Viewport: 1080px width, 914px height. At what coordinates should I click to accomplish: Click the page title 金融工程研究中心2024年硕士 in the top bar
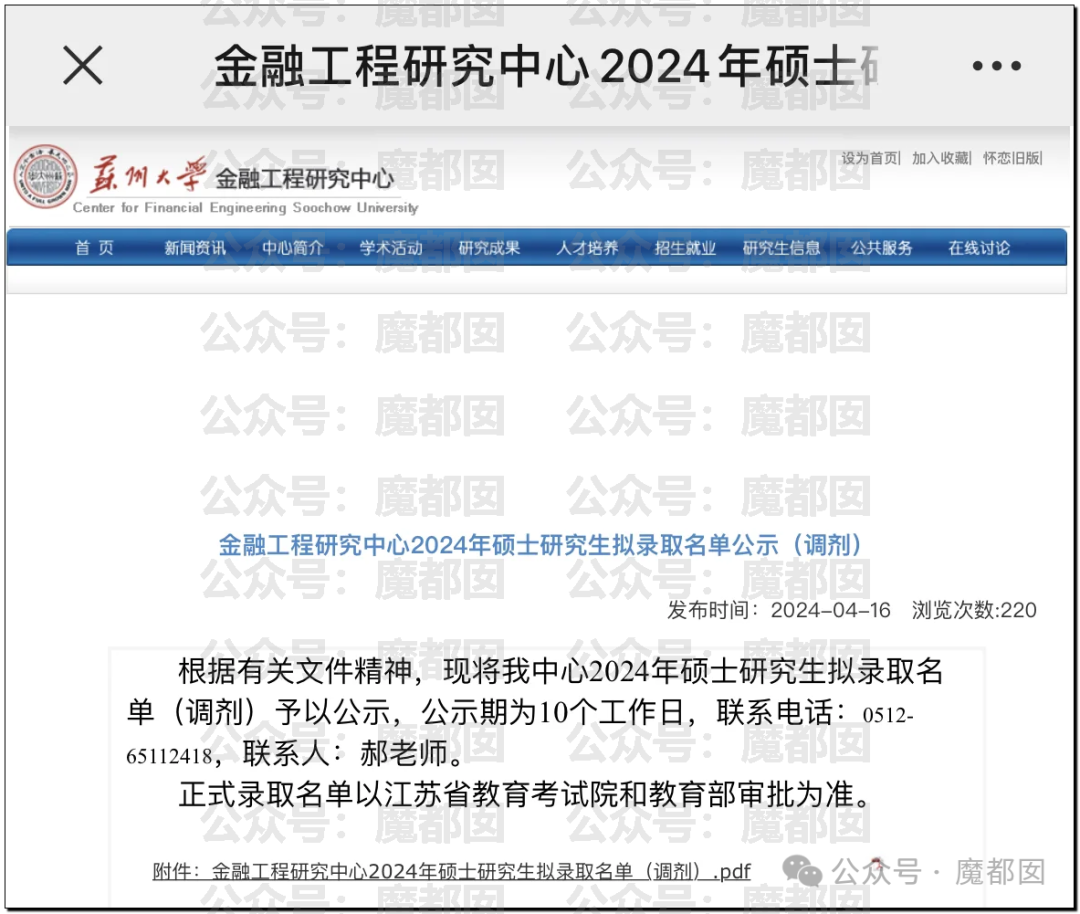546,66
